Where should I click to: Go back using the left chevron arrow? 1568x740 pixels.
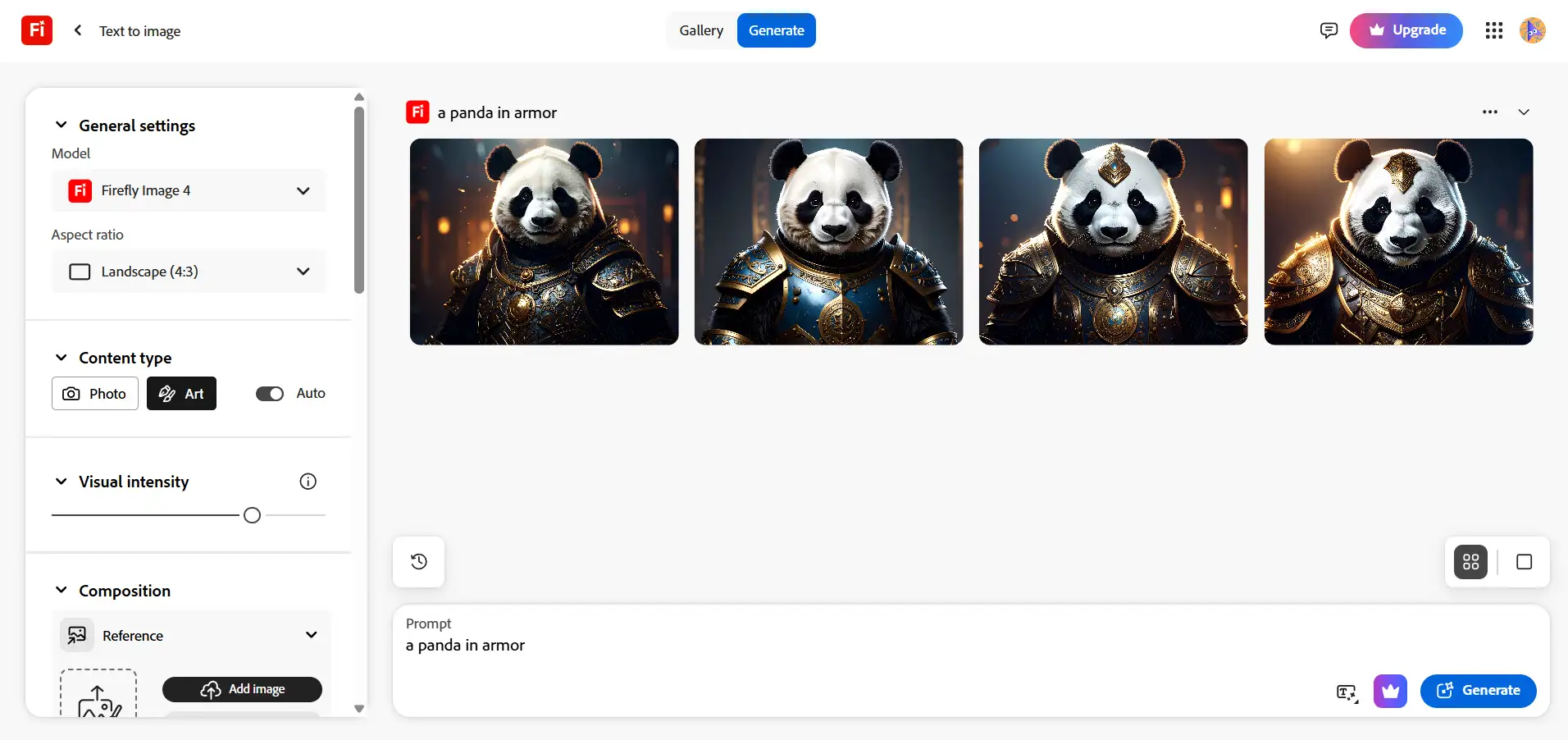pos(78,30)
